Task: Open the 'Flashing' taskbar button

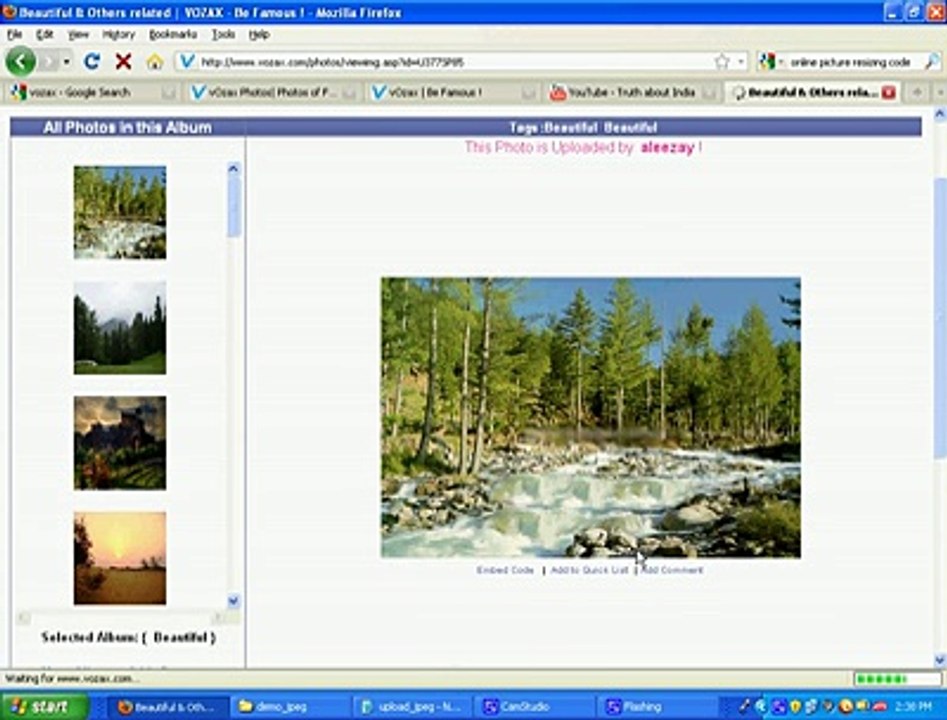Action: 658,707
